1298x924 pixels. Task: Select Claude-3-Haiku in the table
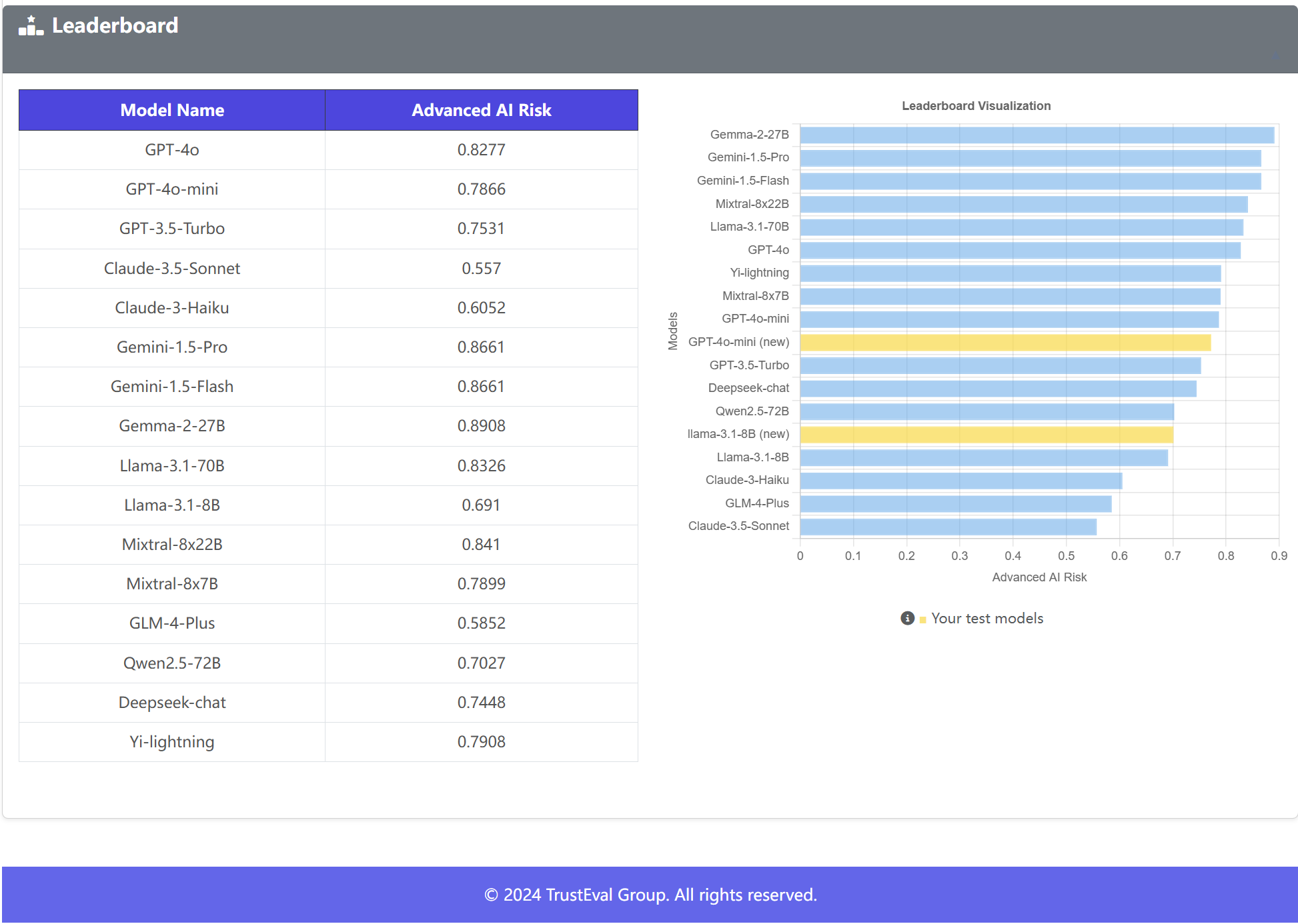pyautogui.click(x=172, y=307)
